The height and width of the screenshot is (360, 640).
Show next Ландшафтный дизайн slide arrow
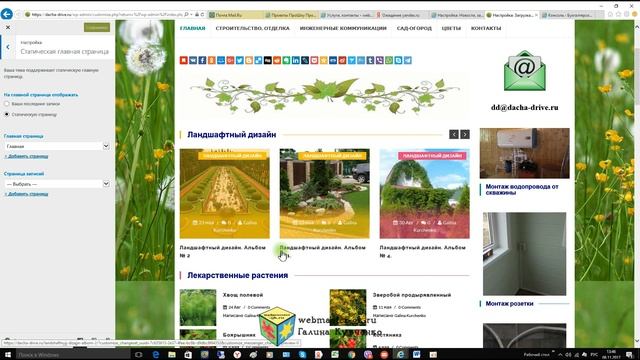tap(465, 134)
